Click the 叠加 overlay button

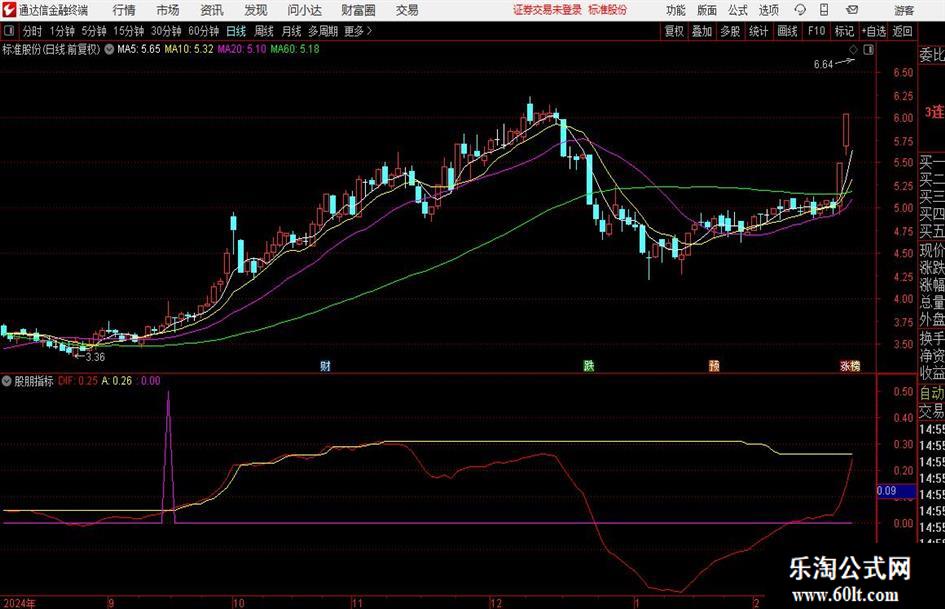point(702,31)
